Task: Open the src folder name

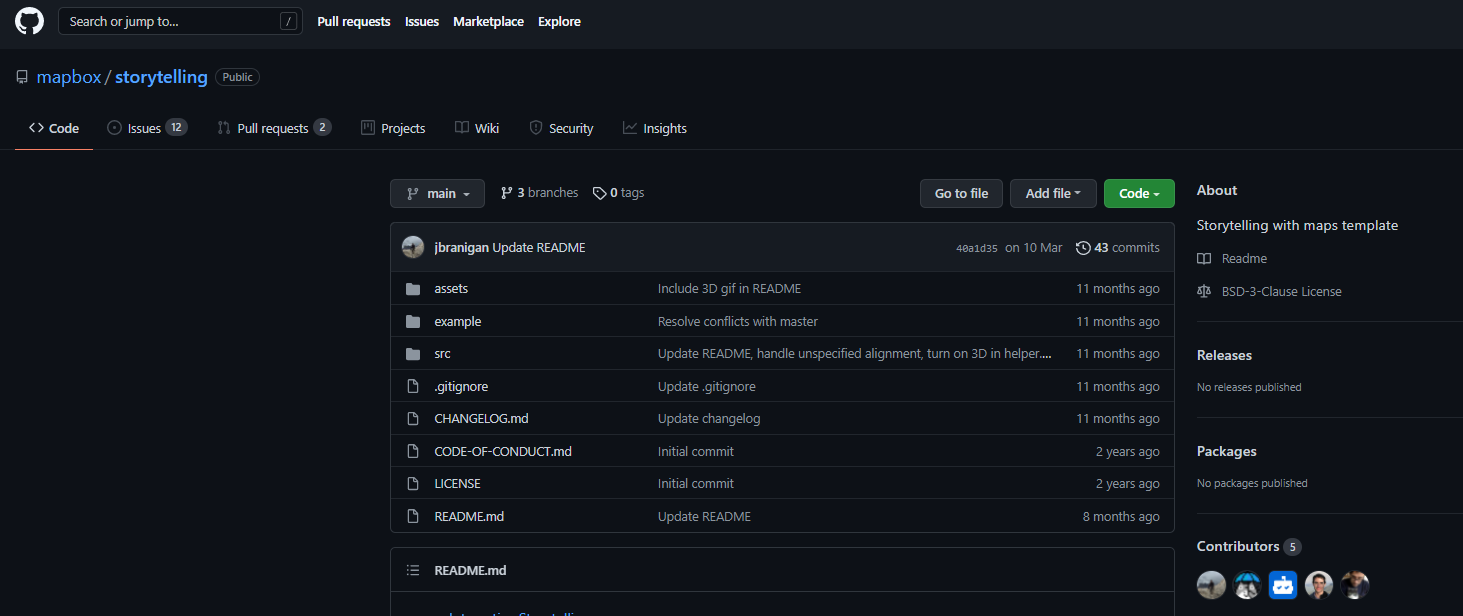Action: tap(442, 354)
